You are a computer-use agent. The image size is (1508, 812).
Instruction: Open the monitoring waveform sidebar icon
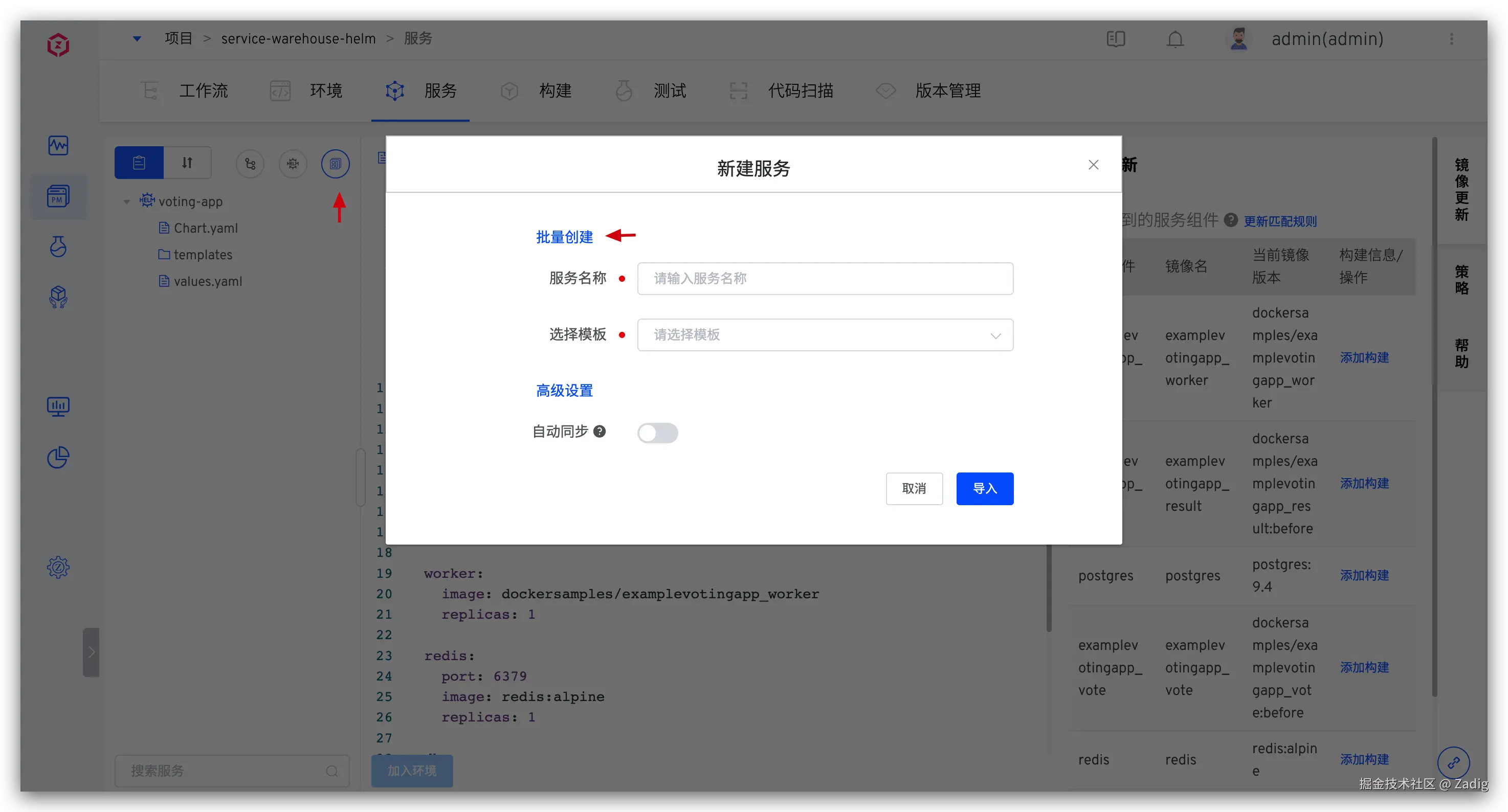pos(58,145)
